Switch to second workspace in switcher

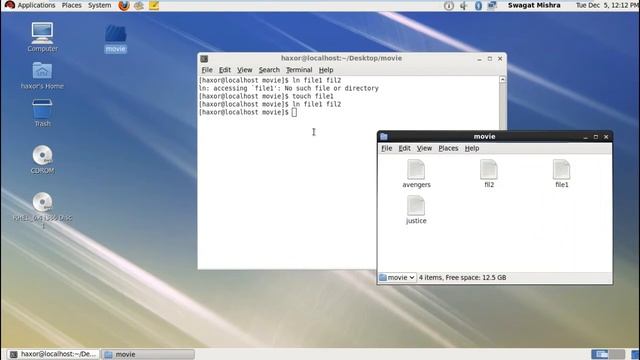click(617, 354)
